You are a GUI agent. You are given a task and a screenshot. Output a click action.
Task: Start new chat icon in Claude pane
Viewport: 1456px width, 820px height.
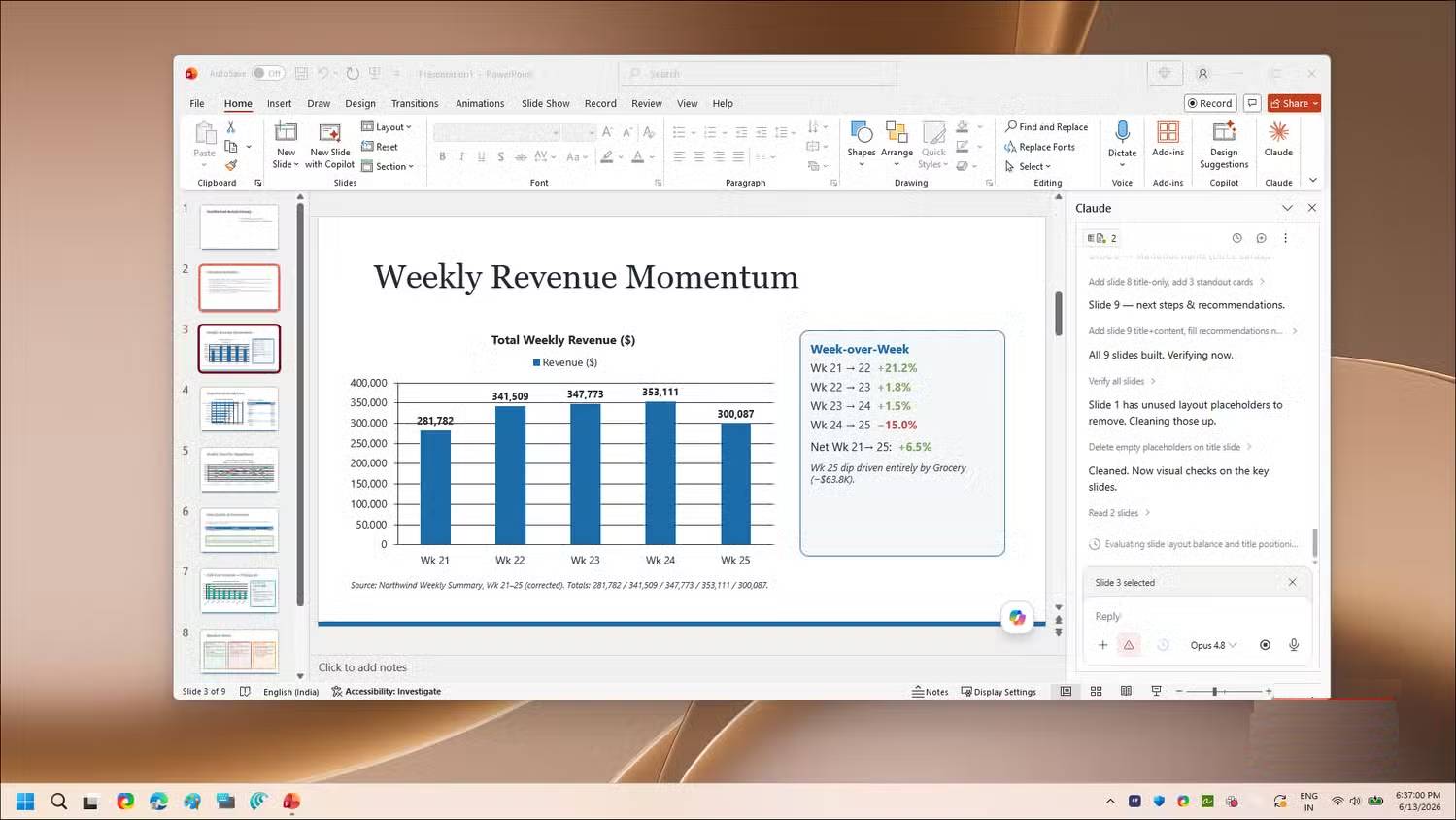click(1261, 238)
